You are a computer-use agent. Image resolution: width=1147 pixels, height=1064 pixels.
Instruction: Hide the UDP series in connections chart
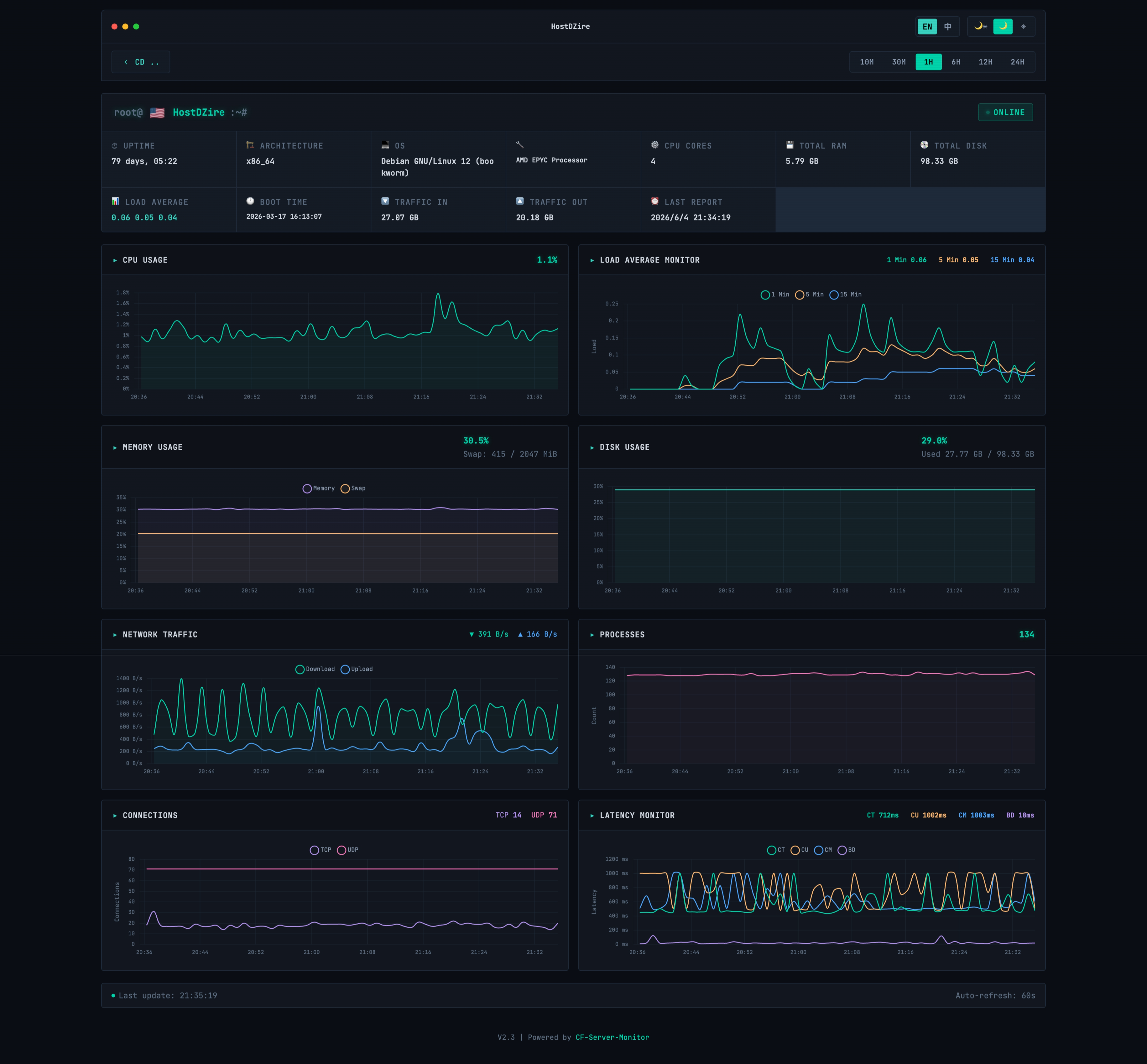[x=348, y=850]
